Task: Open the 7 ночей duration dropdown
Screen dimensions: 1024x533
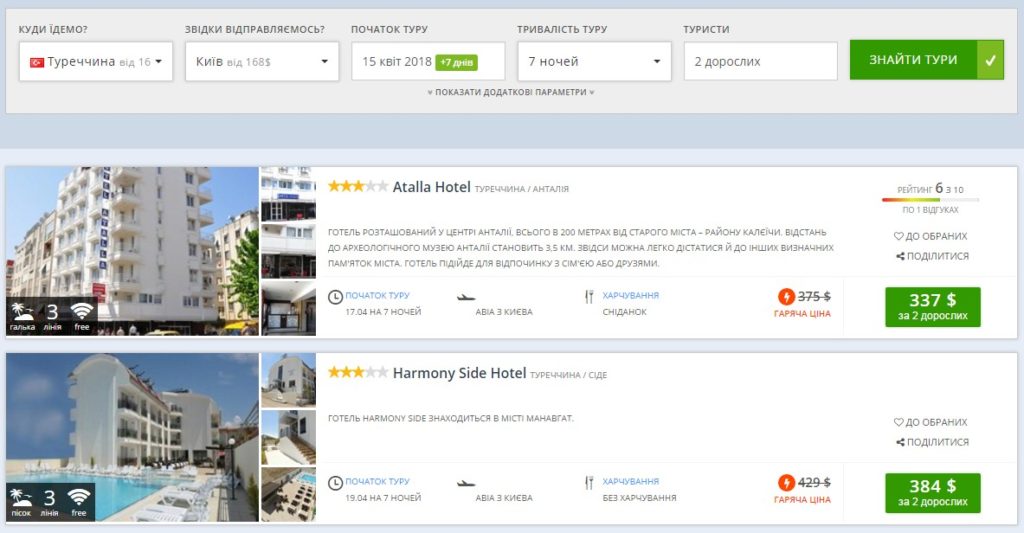Action: [594, 61]
